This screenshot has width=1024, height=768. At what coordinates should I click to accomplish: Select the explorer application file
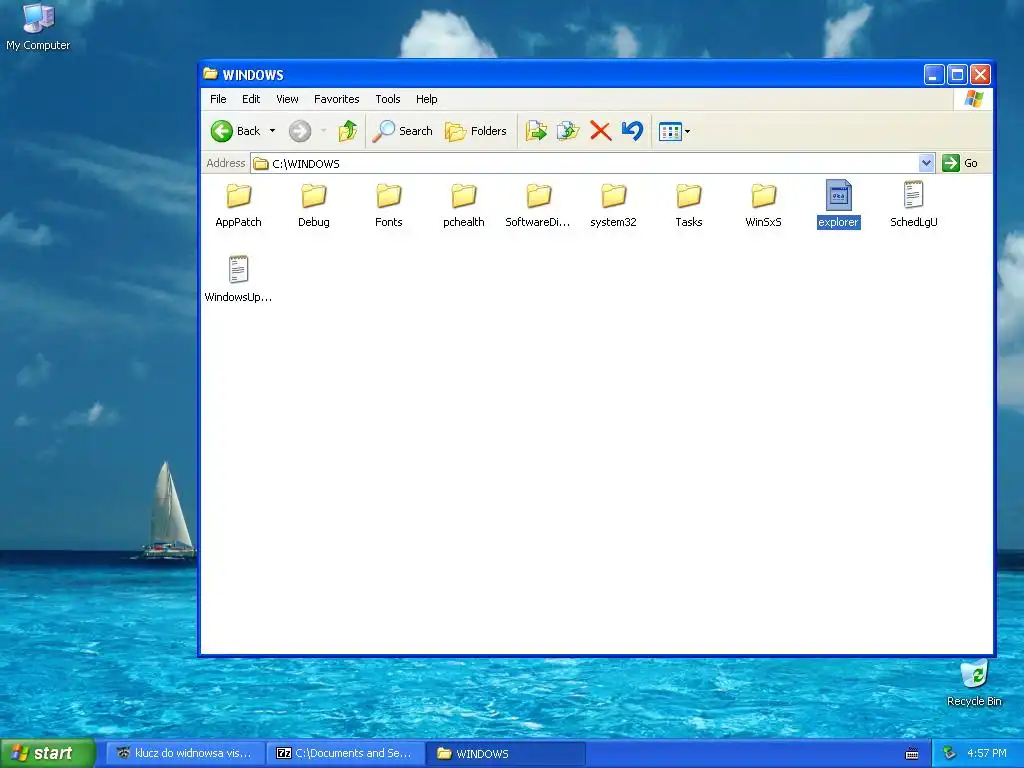[x=839, y=205]
